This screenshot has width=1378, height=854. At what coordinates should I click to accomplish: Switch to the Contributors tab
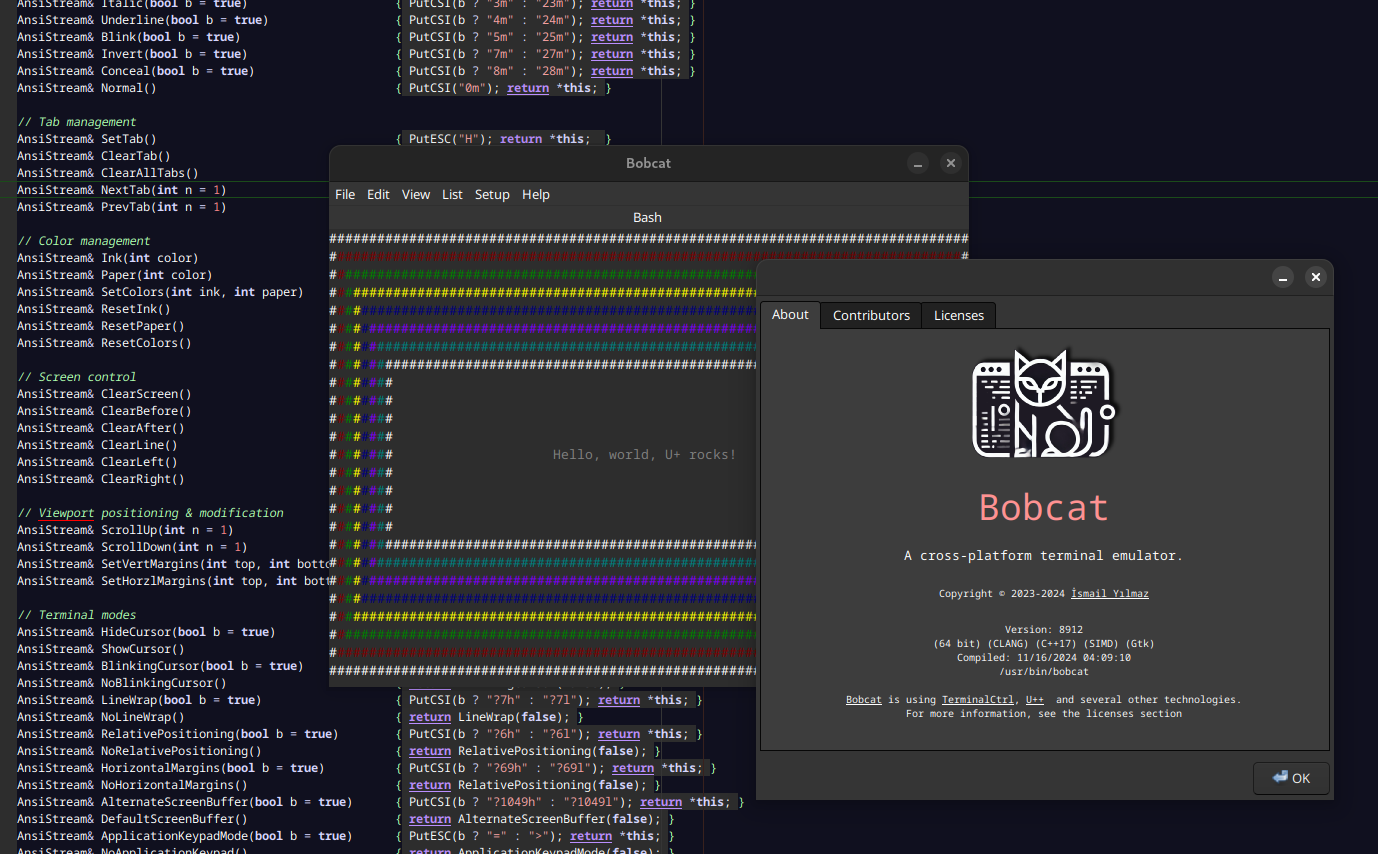[x=871, y=315]
